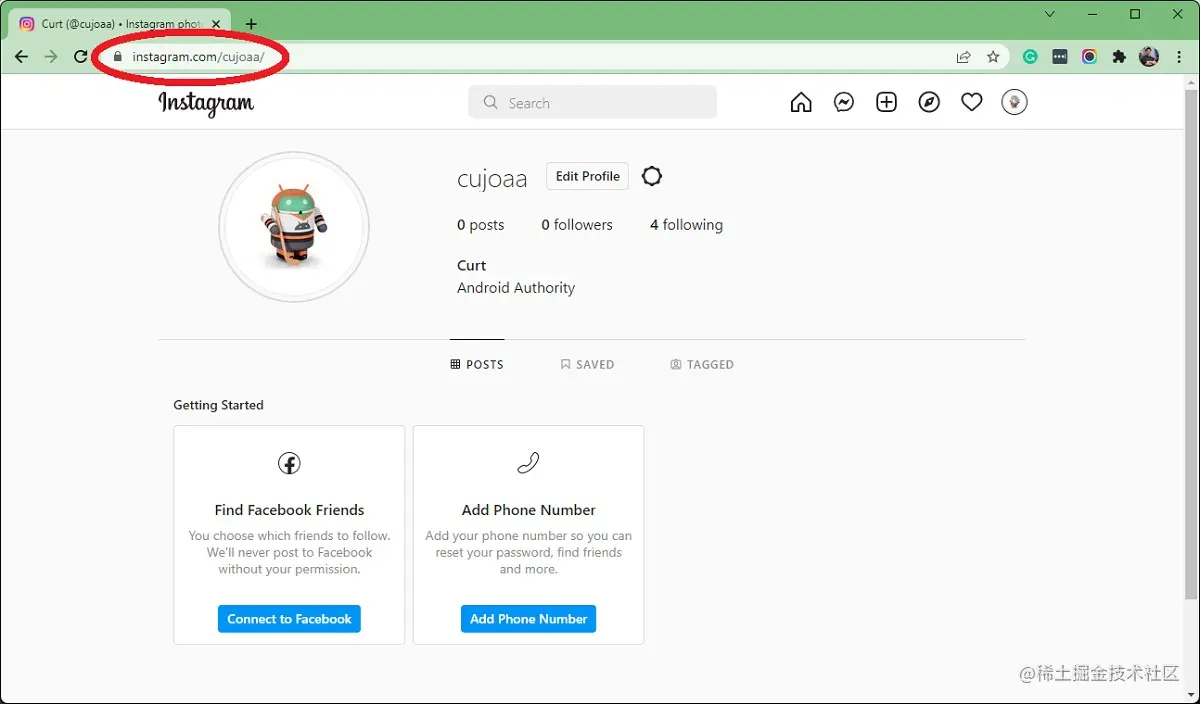
Task: Click the Android profile picture
Action: click(294, 227)
